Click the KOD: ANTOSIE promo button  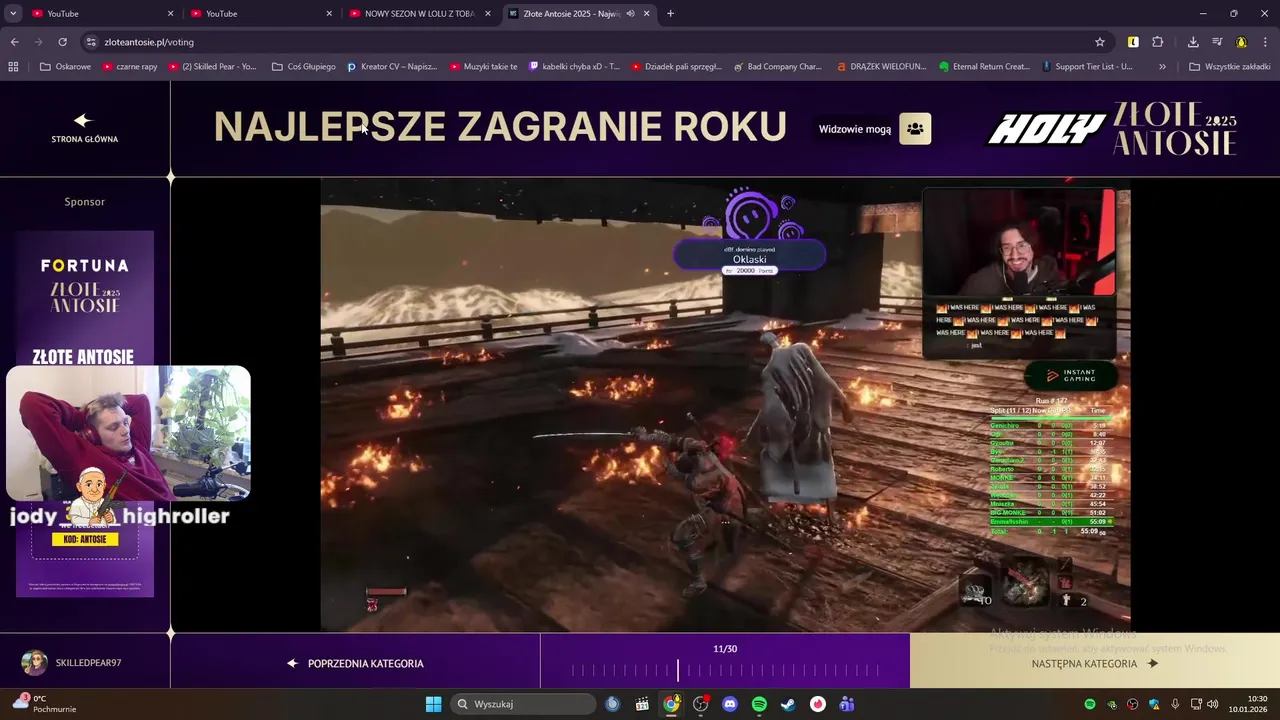(x=85, y=540)
